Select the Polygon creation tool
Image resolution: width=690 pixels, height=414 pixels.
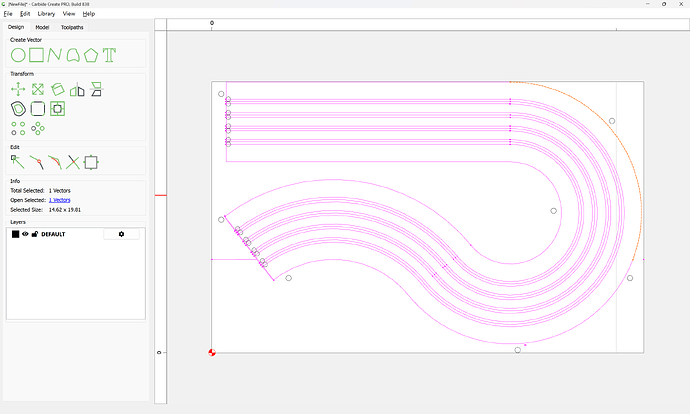(91, 55)
